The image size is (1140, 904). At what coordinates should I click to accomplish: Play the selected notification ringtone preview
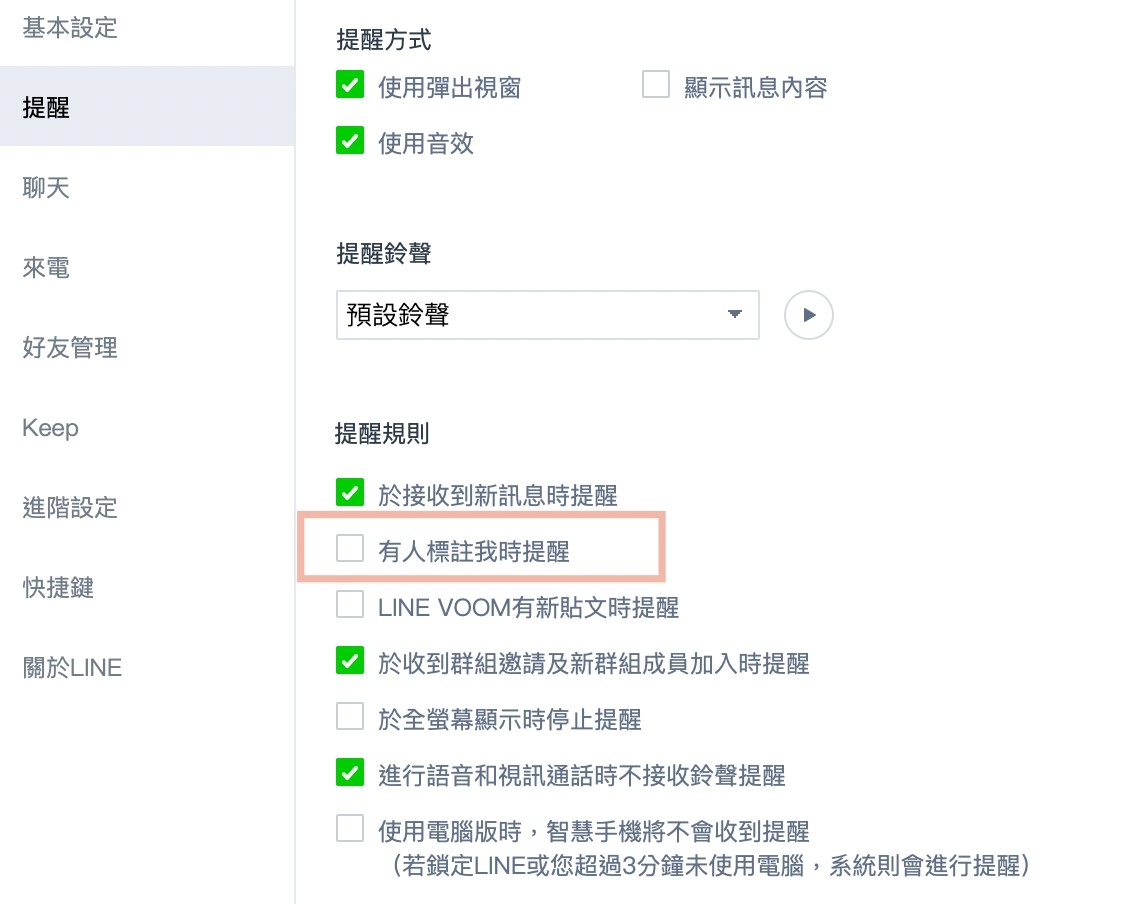pos(809,316)
